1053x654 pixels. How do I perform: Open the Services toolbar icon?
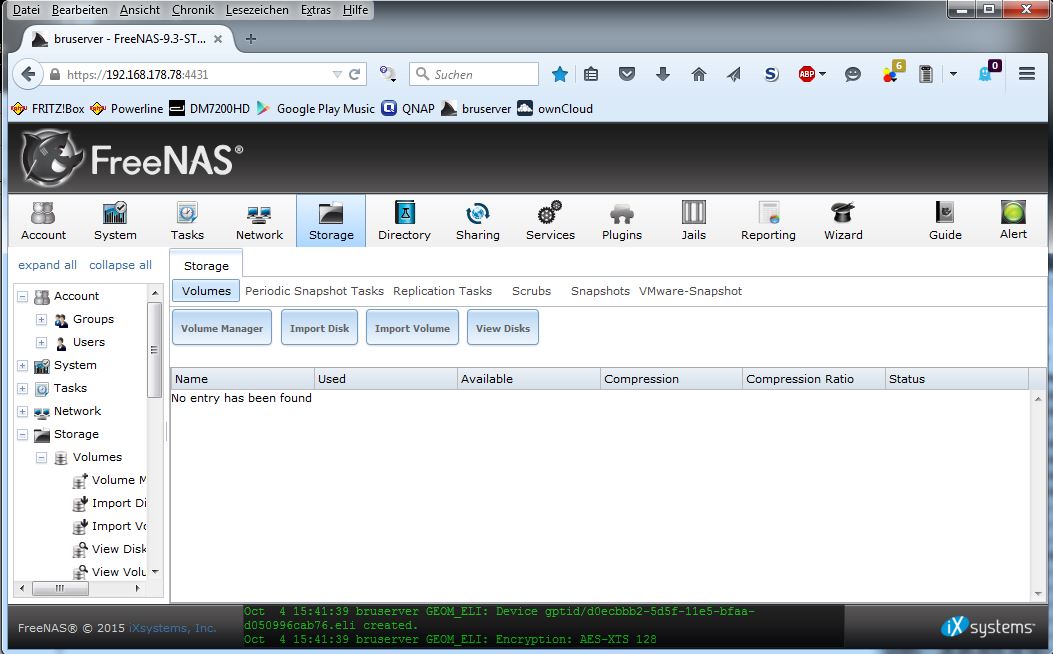coord(550,221)
